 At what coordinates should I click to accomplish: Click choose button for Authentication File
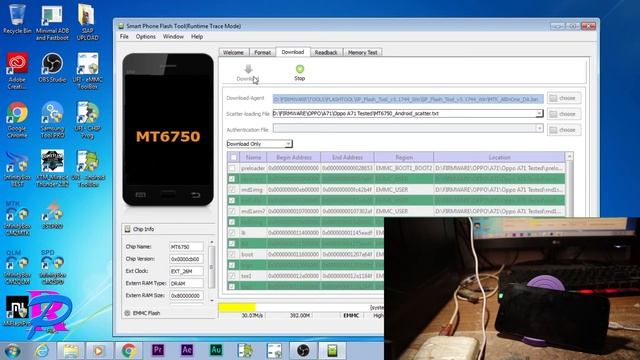pos(564,130)
